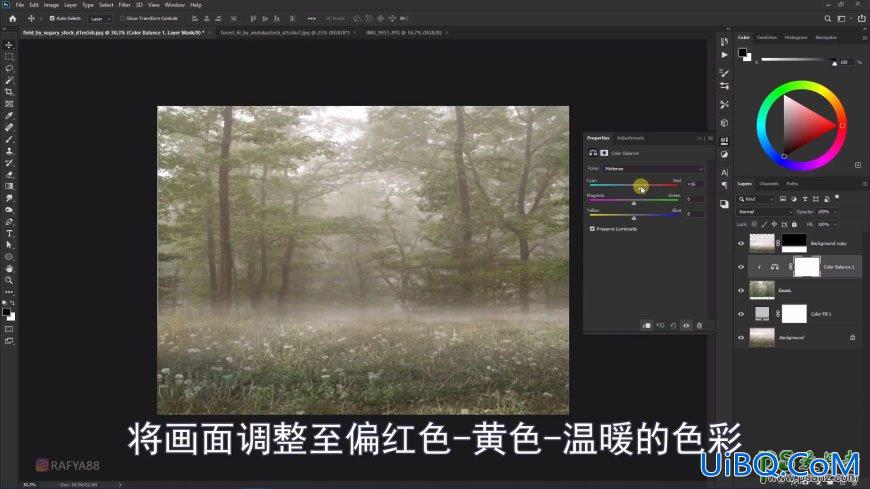Select the Horizontal Type tool

(9, 233)
